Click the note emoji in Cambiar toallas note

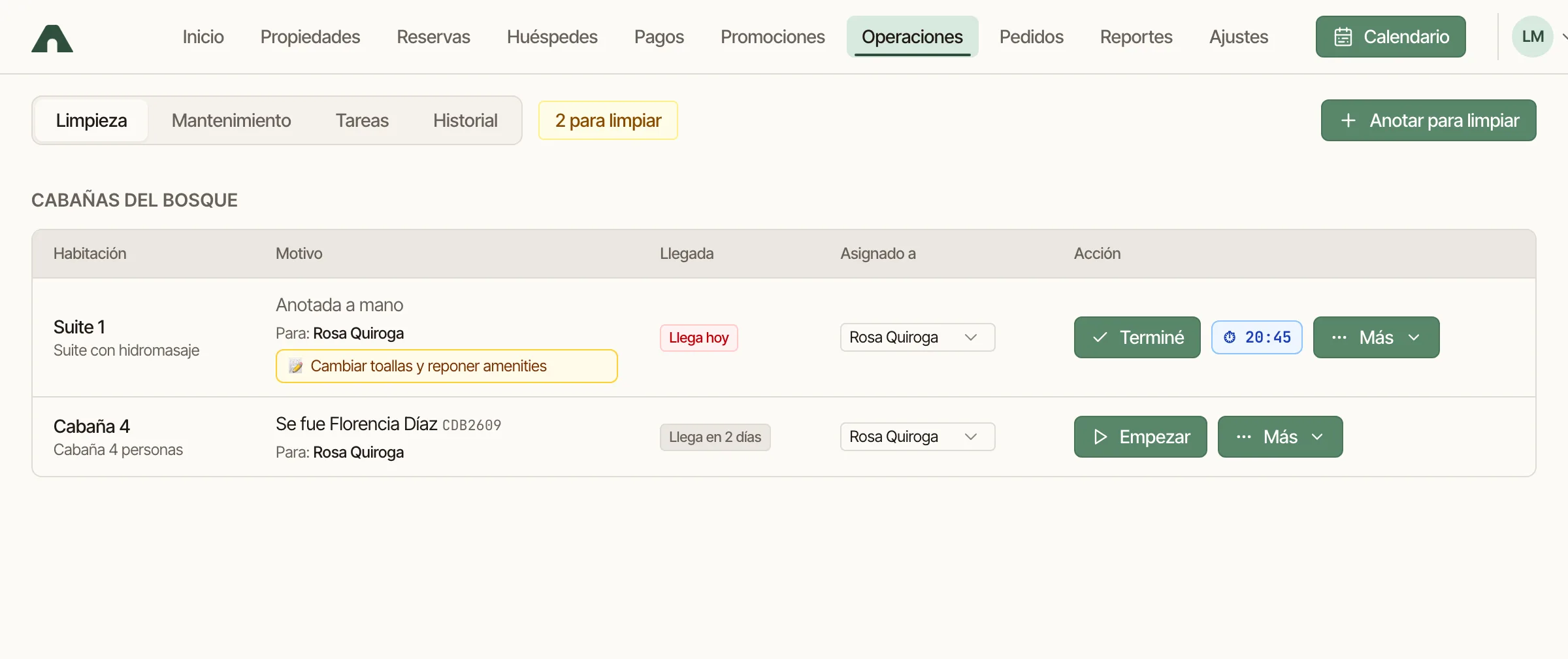click(x=296, y=366)
